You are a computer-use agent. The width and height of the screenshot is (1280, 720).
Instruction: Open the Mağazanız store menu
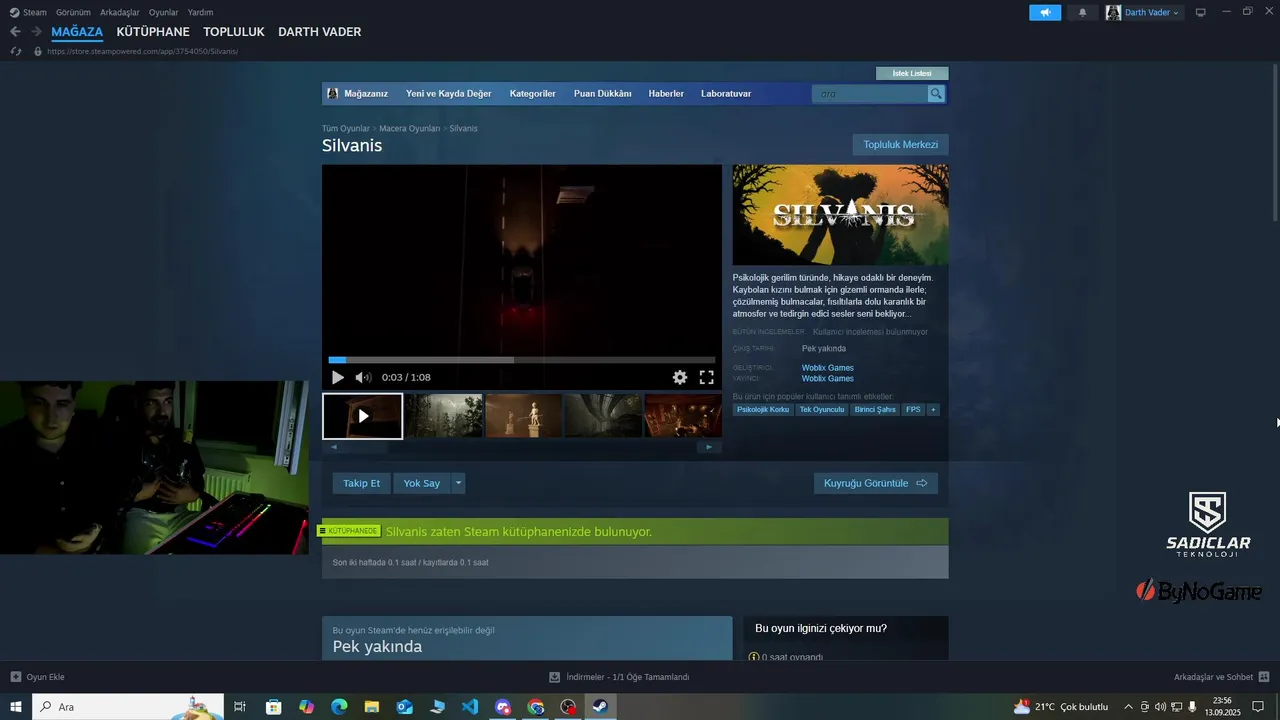pos(366,94)
